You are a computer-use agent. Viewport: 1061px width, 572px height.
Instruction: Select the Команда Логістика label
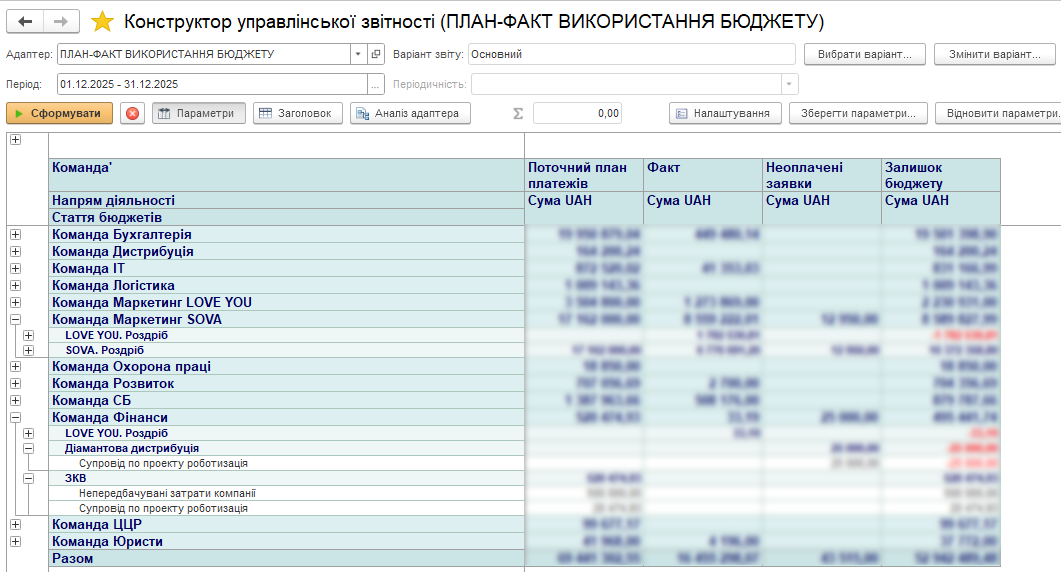coord(113,286)
